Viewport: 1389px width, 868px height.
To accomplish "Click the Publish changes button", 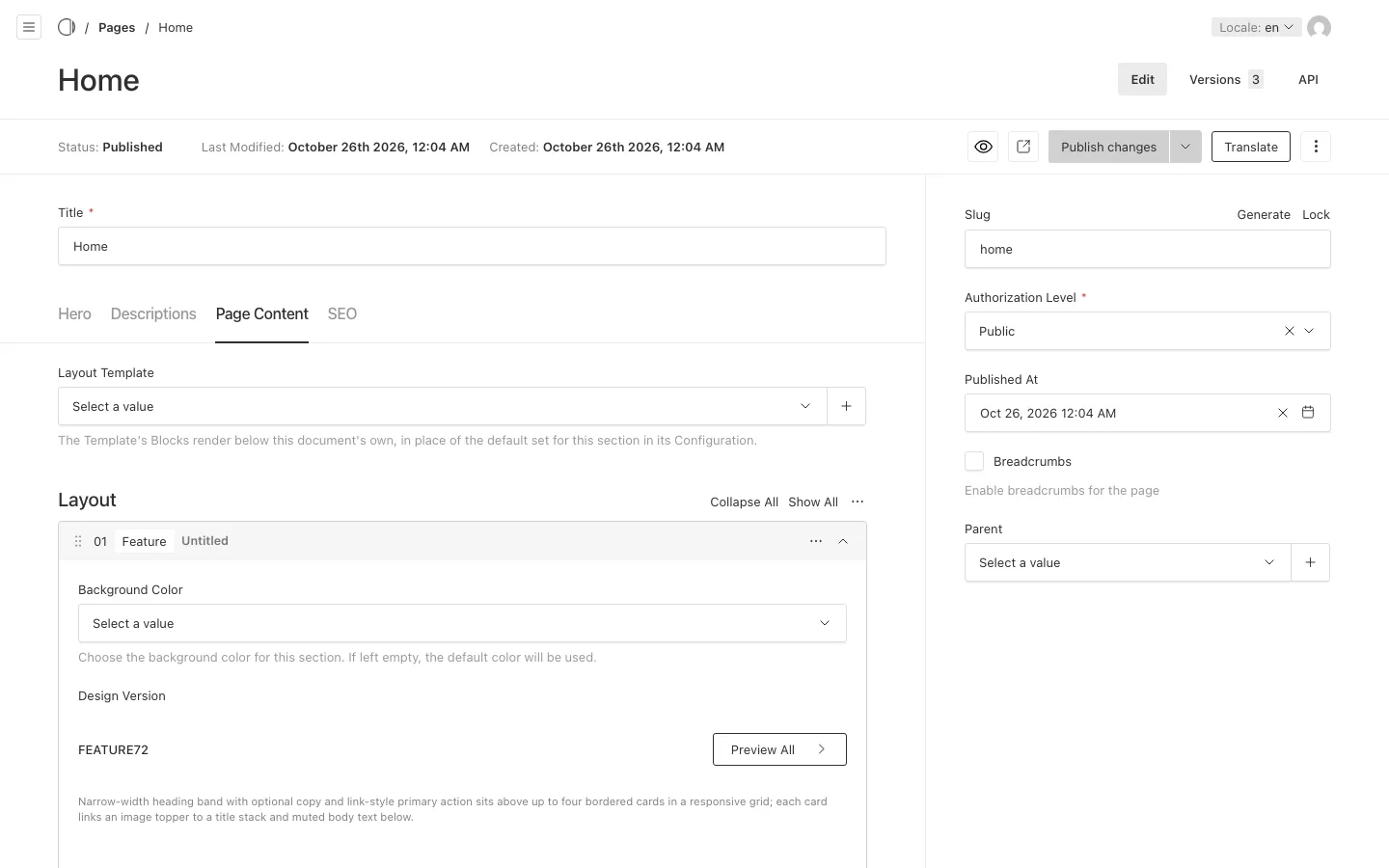I will pyautogui.click(x=1108, y=147).
